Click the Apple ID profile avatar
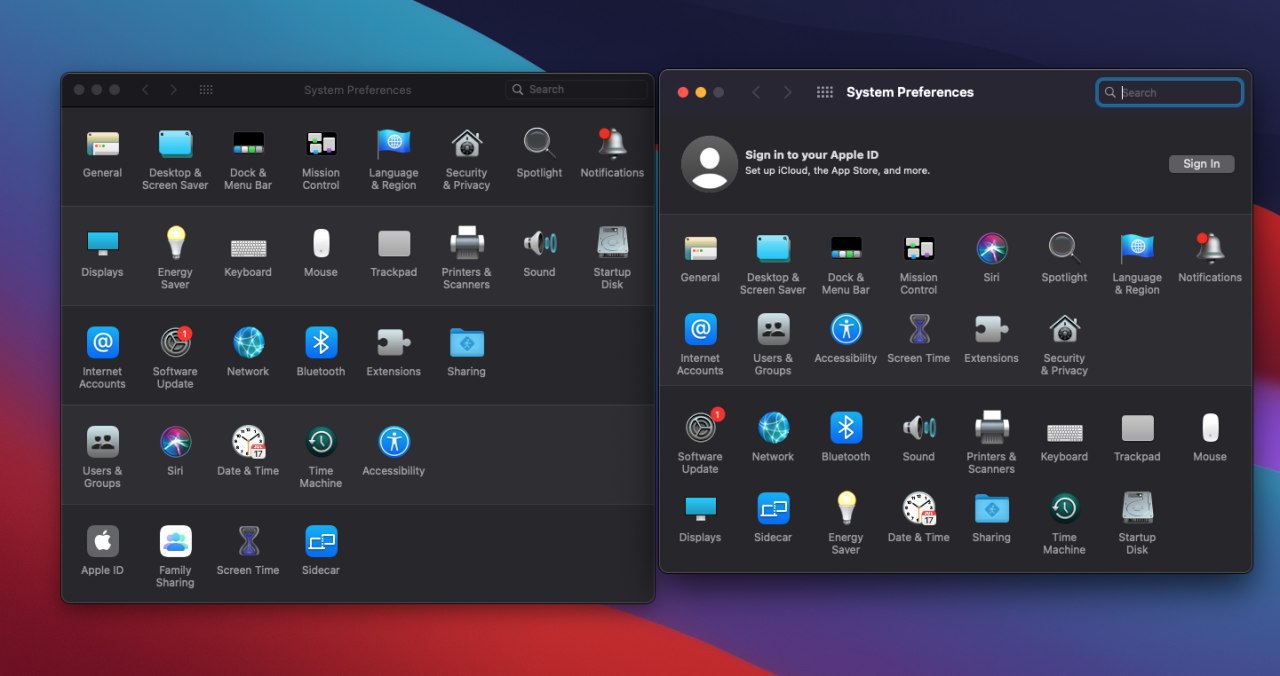Image resolution: width=1280 pixels, height=676 pixels. point(709,164)
